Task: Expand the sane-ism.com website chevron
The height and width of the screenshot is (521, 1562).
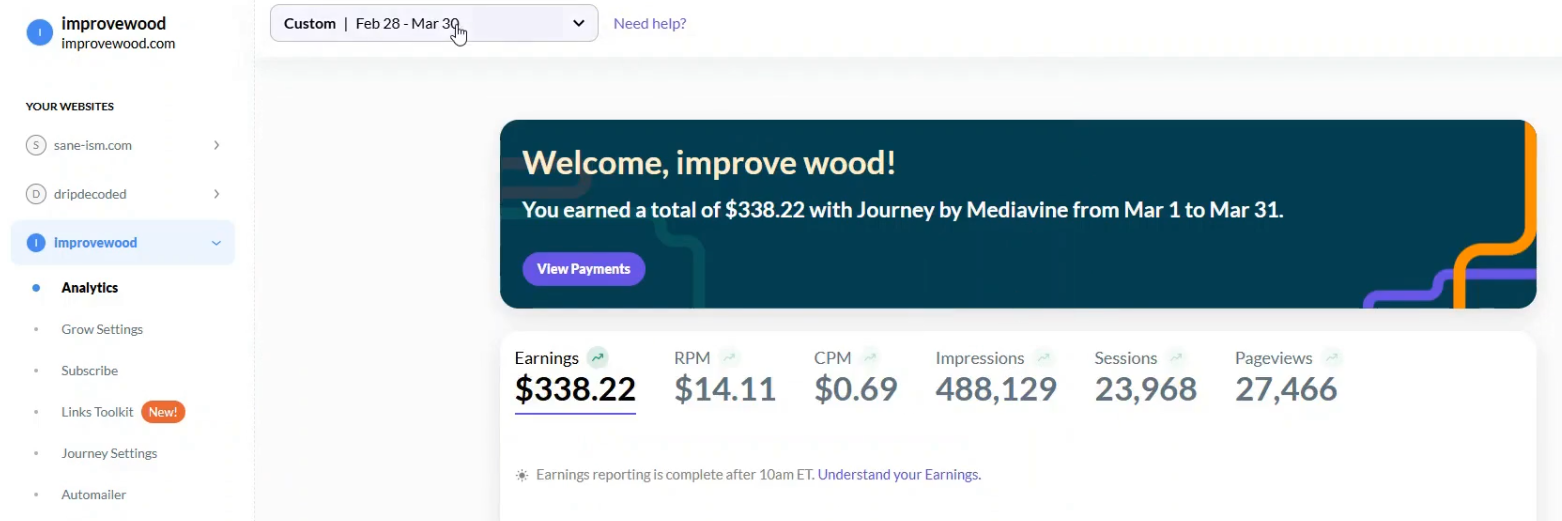Action: pyautogui.click(x=217, y=145)
